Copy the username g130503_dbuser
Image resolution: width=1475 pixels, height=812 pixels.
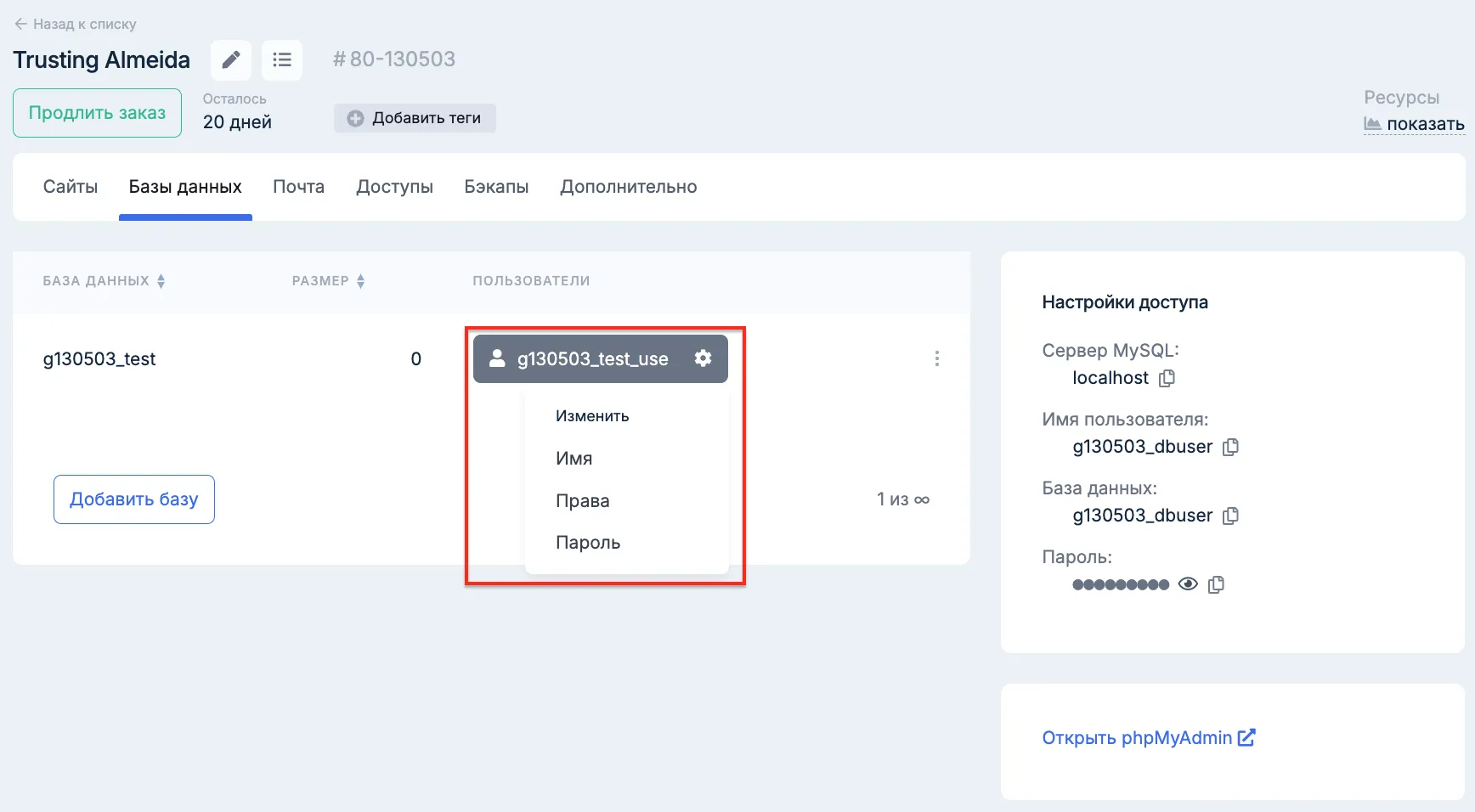(x=1230, y=447)
